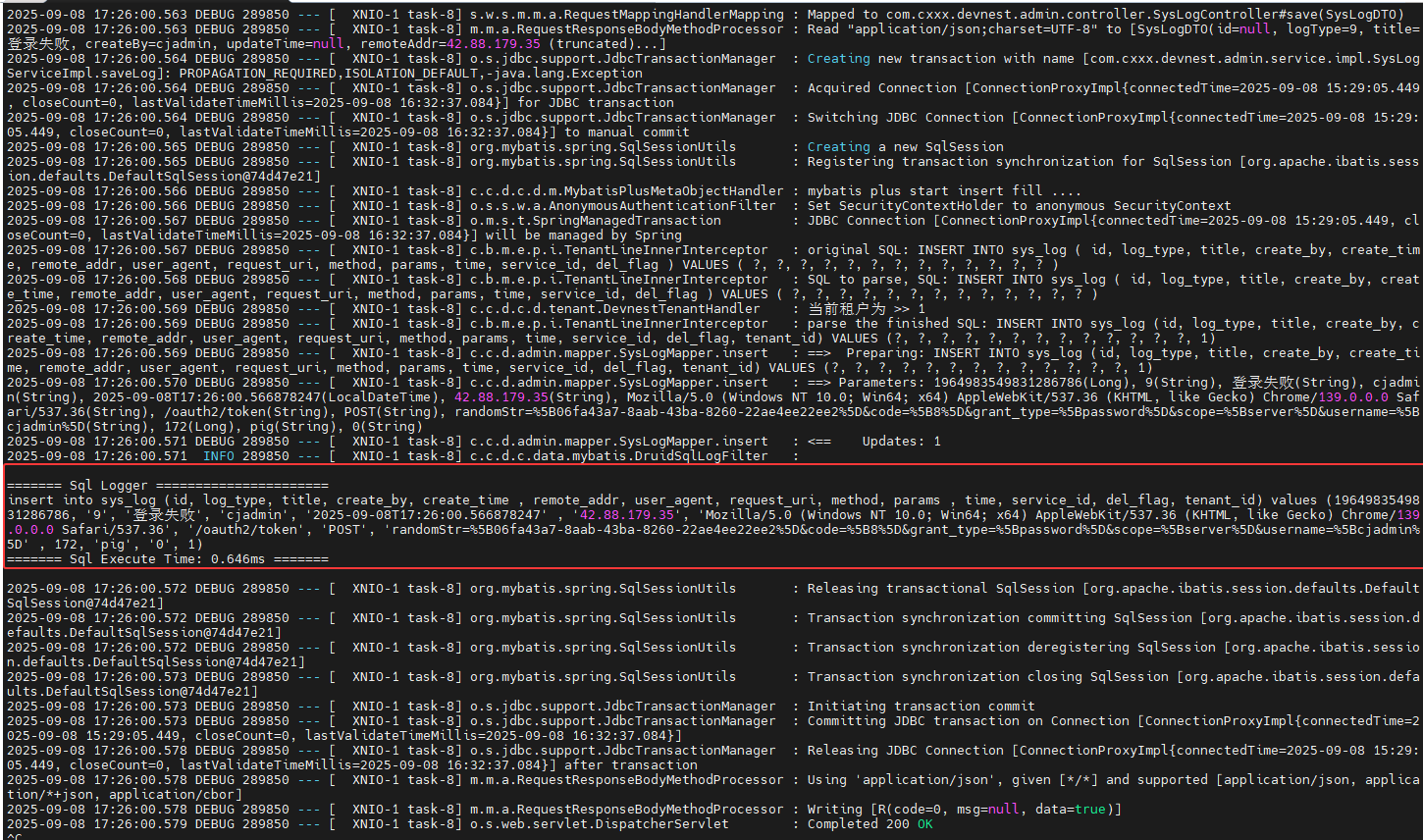This screenshot has height=840, width=1423.
Task: Click the "当前租户为 >> 1" log message
Action: click(866, 309)
